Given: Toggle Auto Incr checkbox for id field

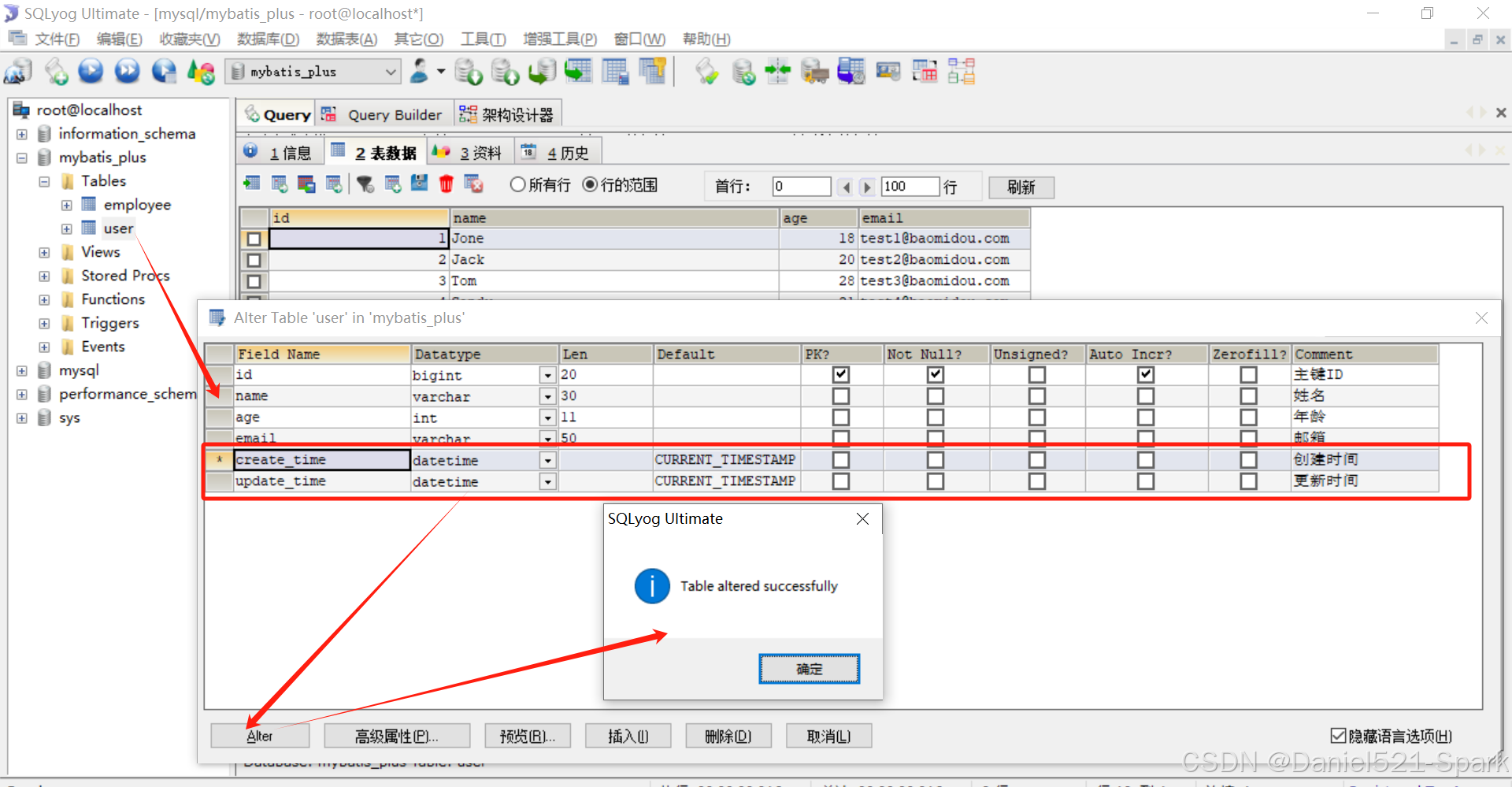Looking at the screenshot, I should 1146,375.
